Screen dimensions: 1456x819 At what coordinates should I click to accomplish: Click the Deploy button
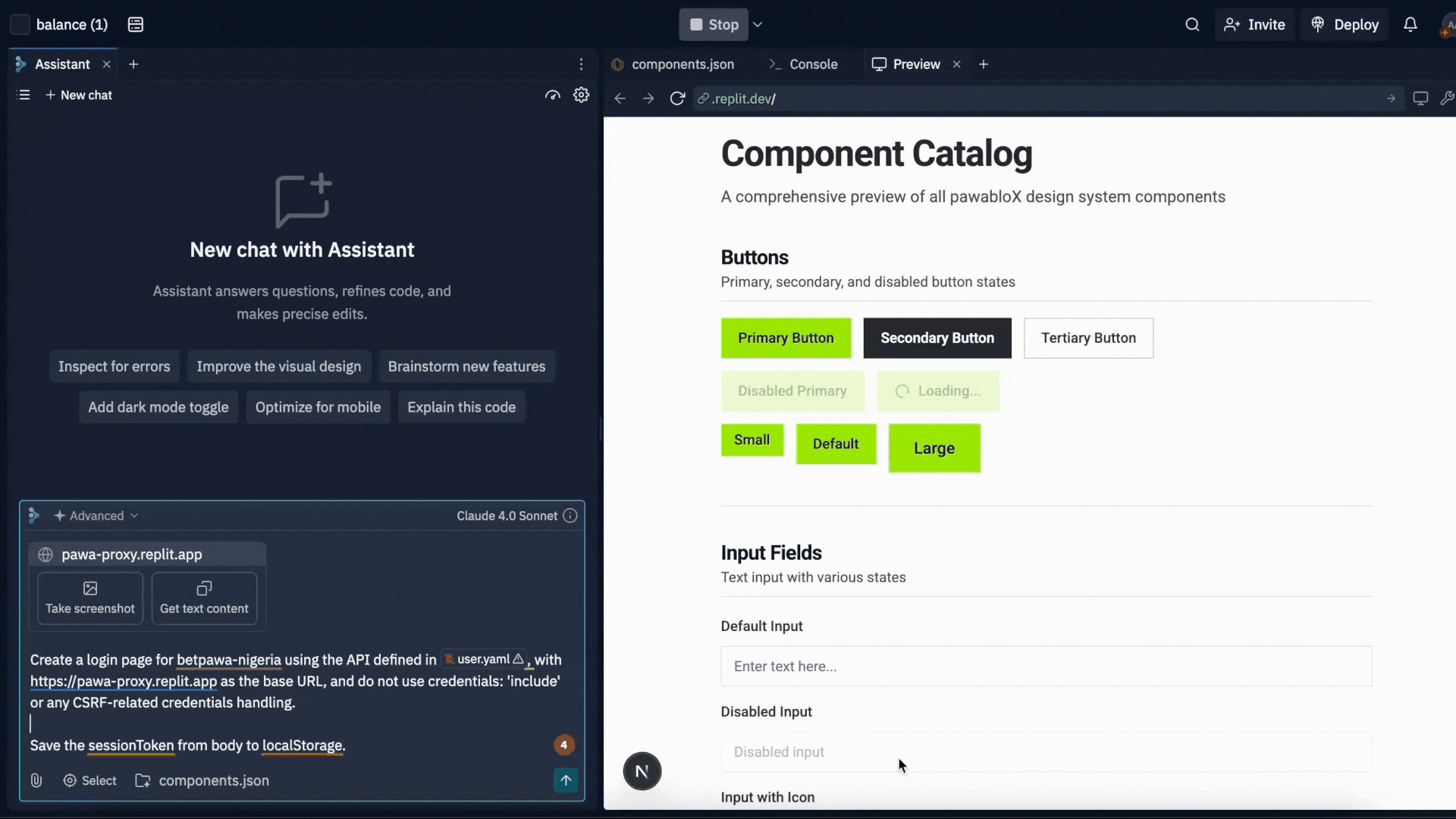pos(1345,24)
